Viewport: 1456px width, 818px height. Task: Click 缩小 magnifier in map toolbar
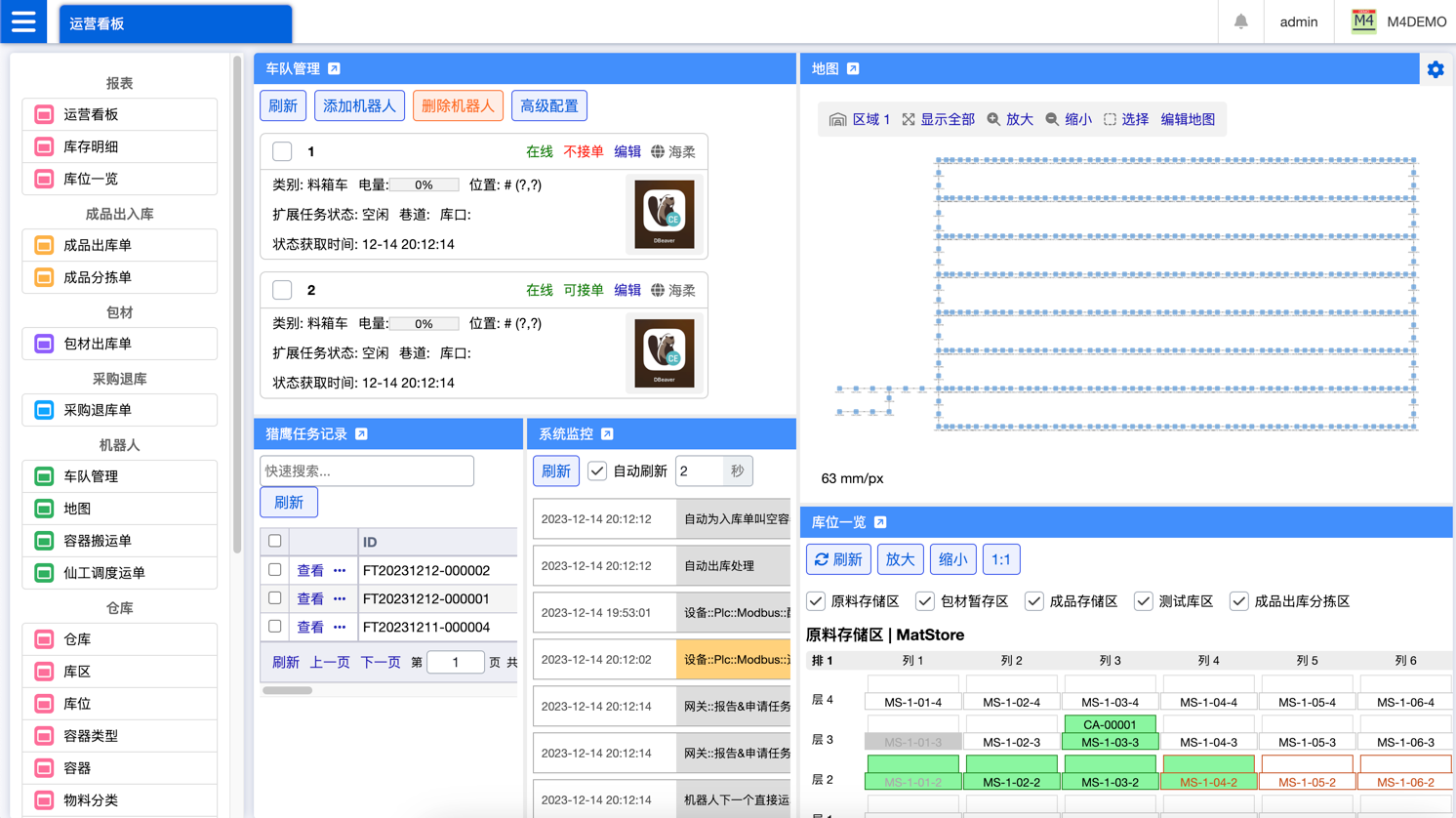pos(1068,119)
